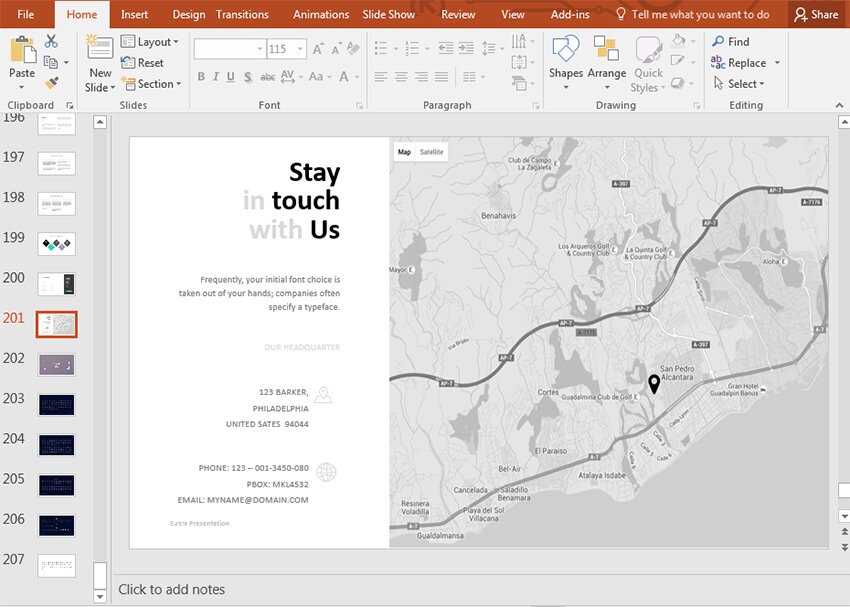Click the Format Painter brush icon
This screenshot has height=607, width=850.
pos(52,83)
